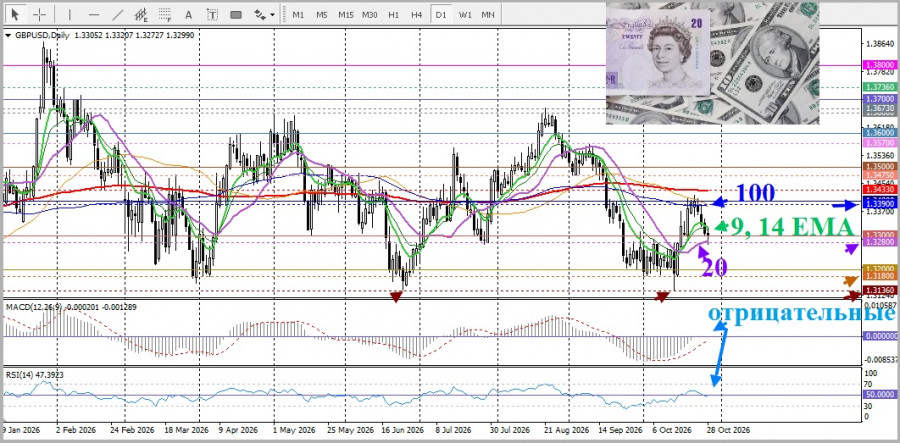
Task: Switch chart to H1 timeframe
Action: (x=393, y=14)
